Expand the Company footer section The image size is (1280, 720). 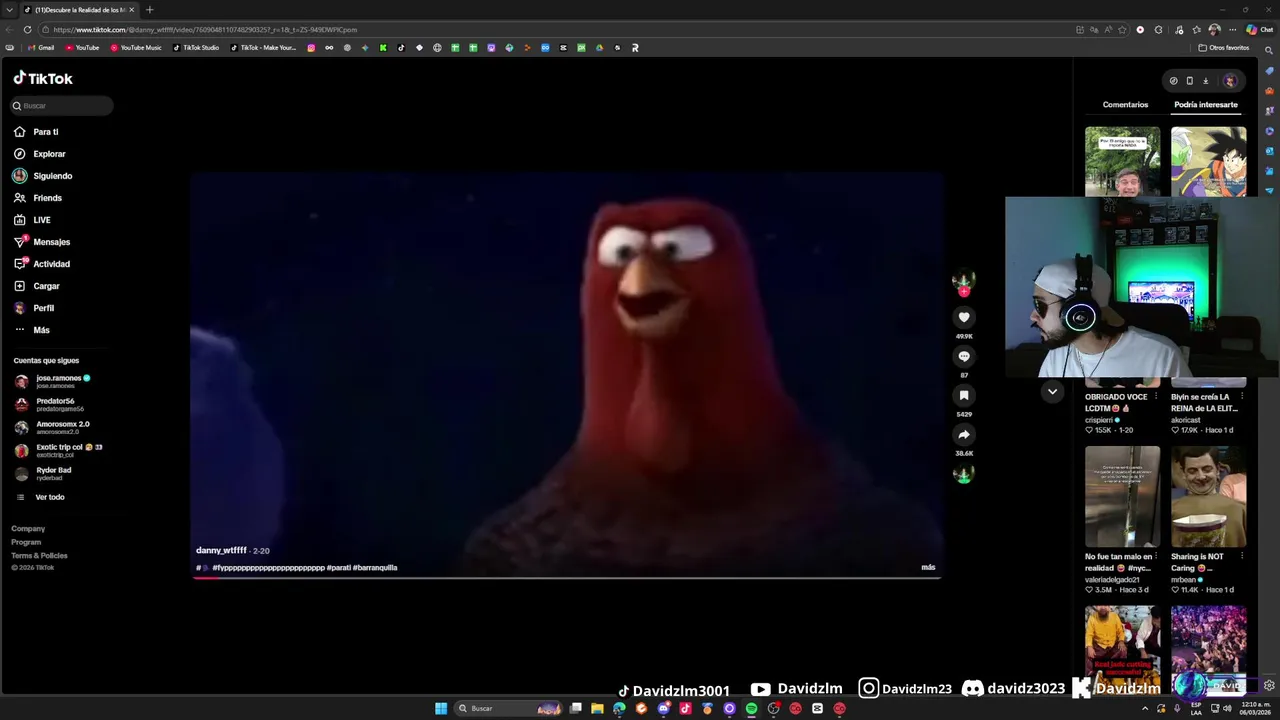click(28, 528)
